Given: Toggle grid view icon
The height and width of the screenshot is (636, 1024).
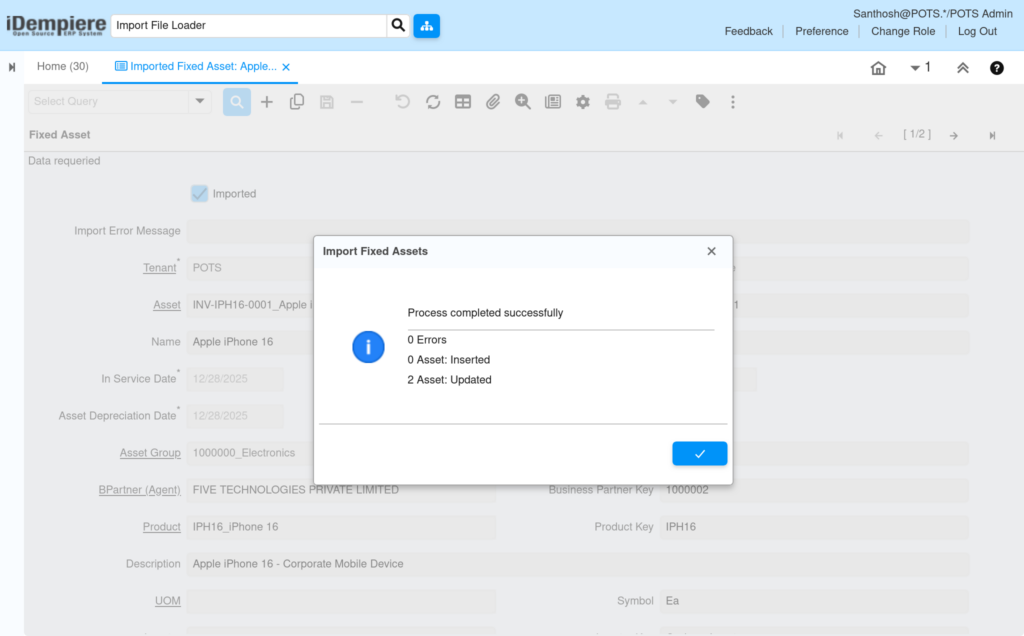Looking at the screenshot, I should [463, 102].
